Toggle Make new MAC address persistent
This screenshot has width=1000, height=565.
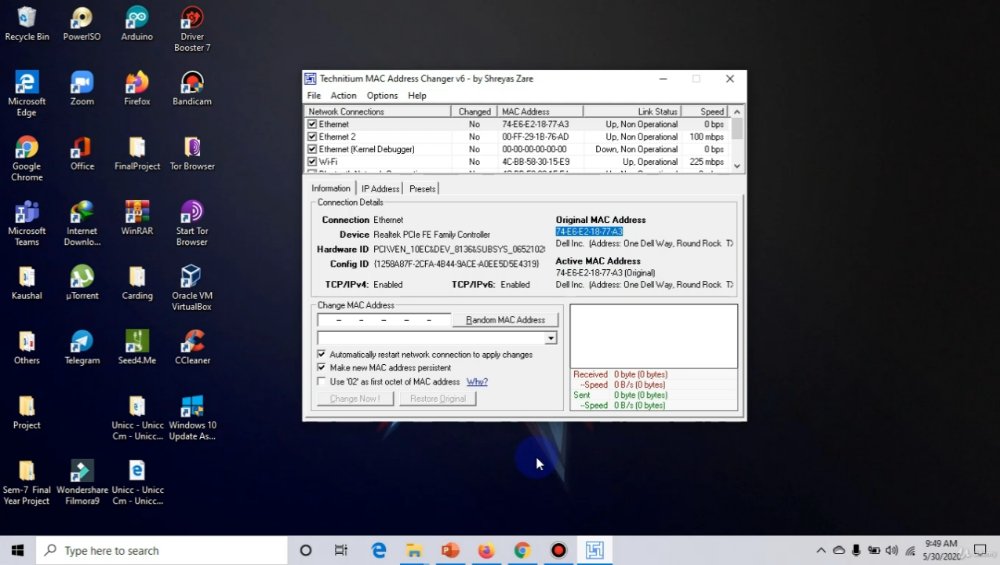(x=321, y=367)
